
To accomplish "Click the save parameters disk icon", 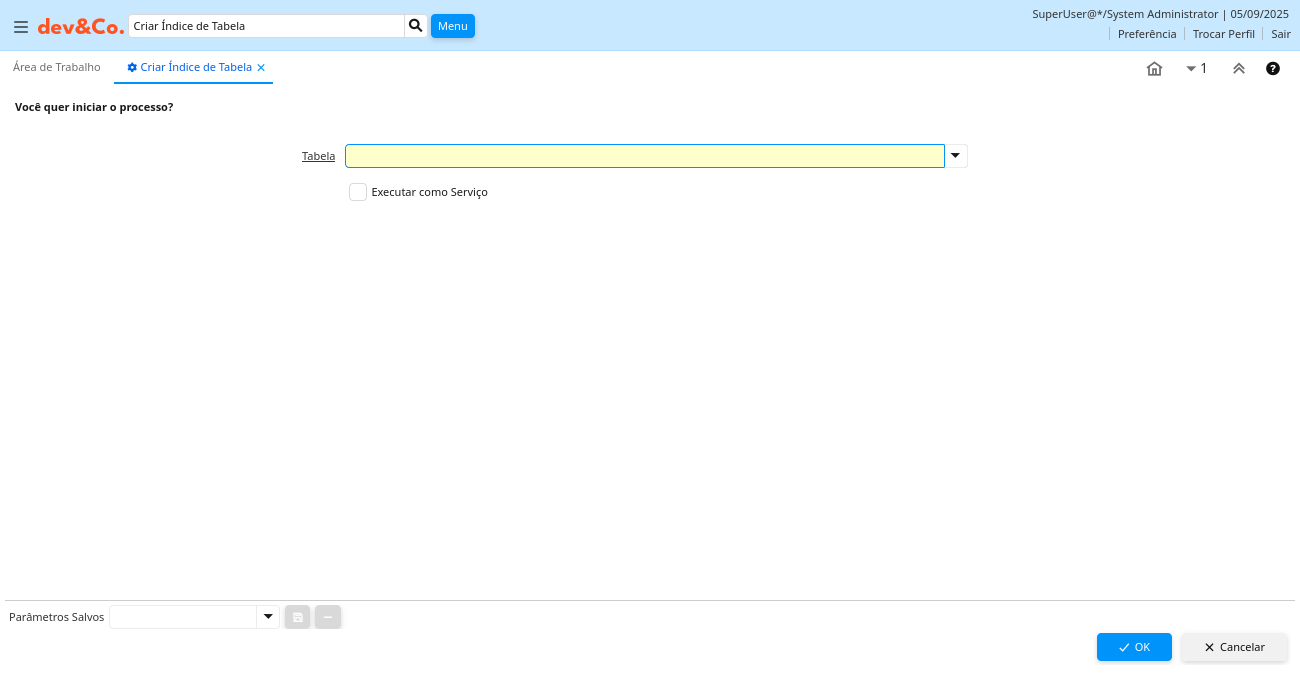I will (x=298, y=617).
